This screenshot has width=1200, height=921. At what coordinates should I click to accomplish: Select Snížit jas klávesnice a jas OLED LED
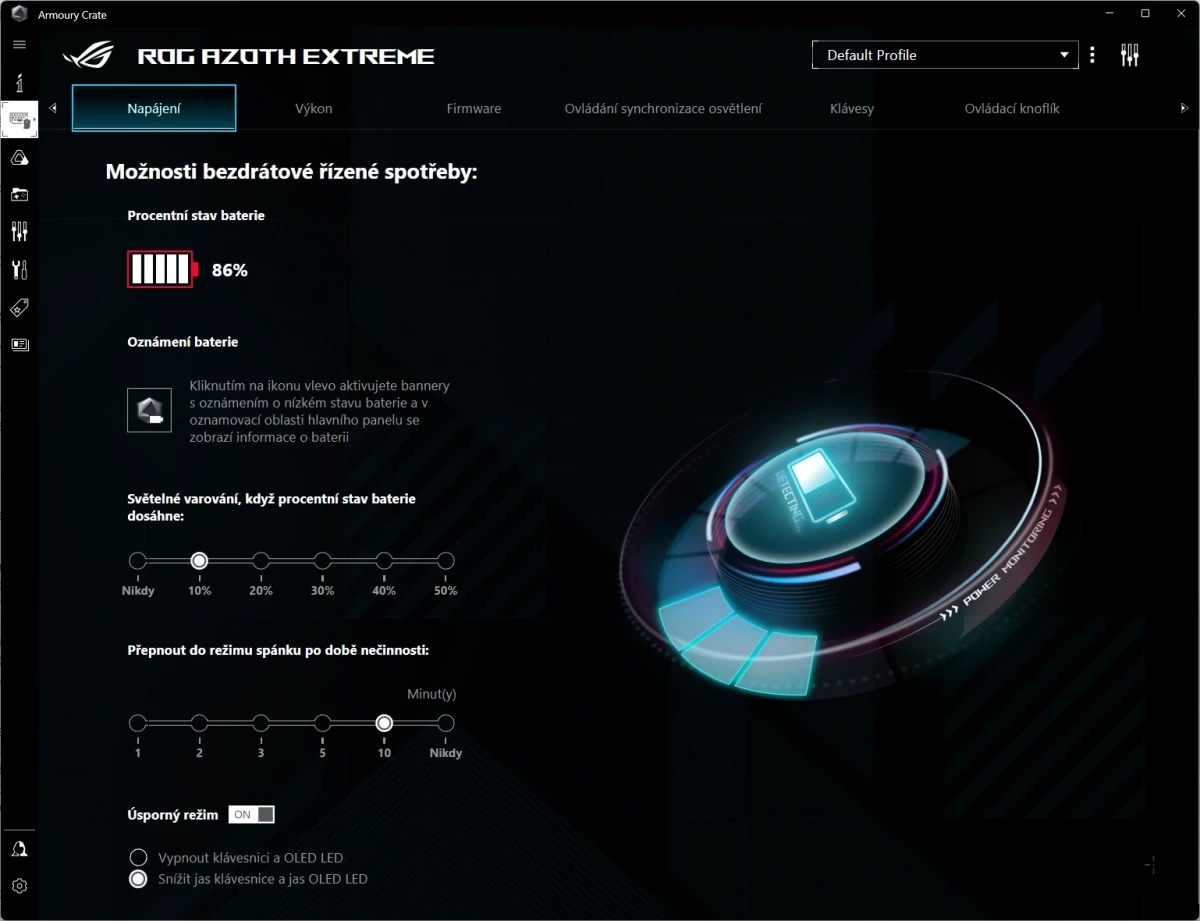pyautogui.click(x=138, y=880)
